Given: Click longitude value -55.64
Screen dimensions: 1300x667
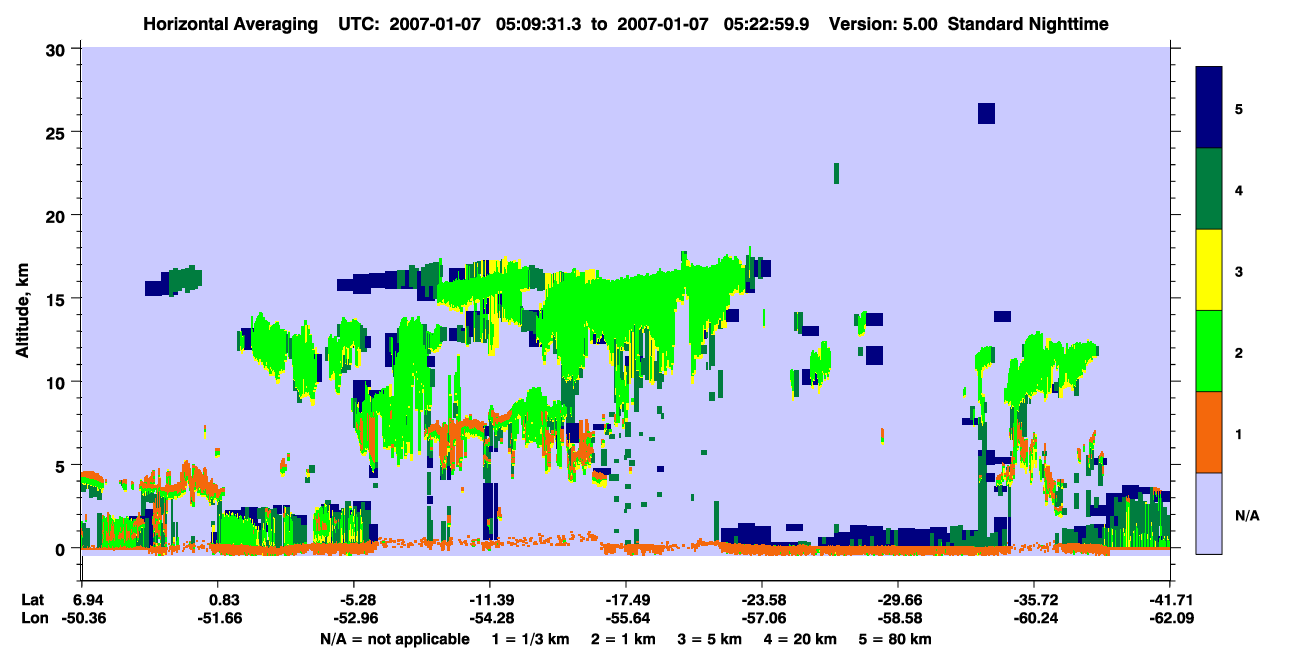Looking at the screenshot, I should pyautogui.click(x=626, y=618).
